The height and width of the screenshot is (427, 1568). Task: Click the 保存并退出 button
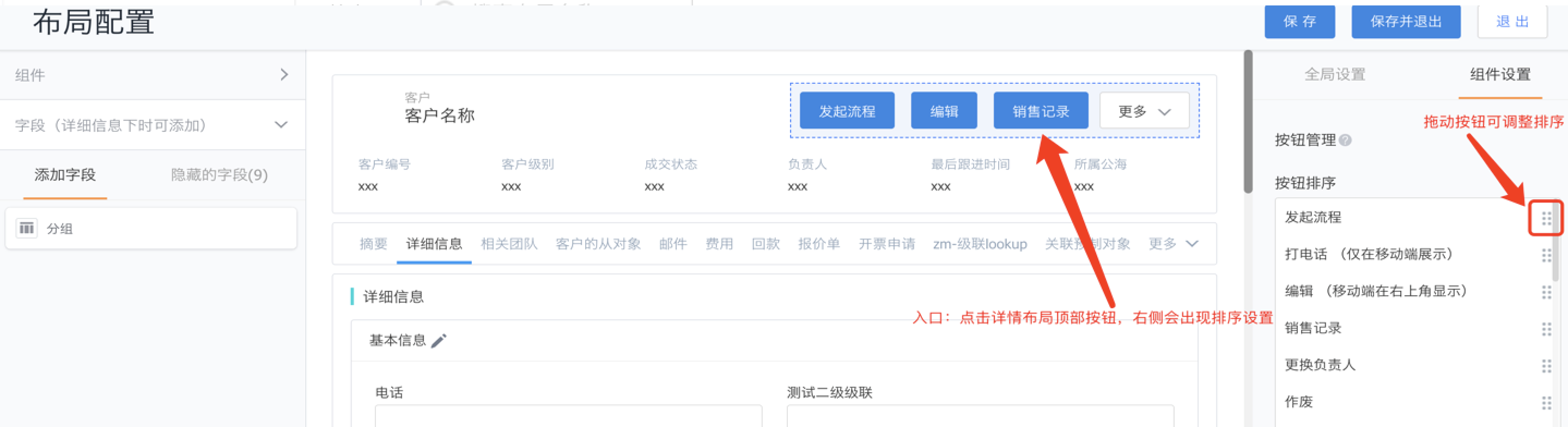[1406, 22]
